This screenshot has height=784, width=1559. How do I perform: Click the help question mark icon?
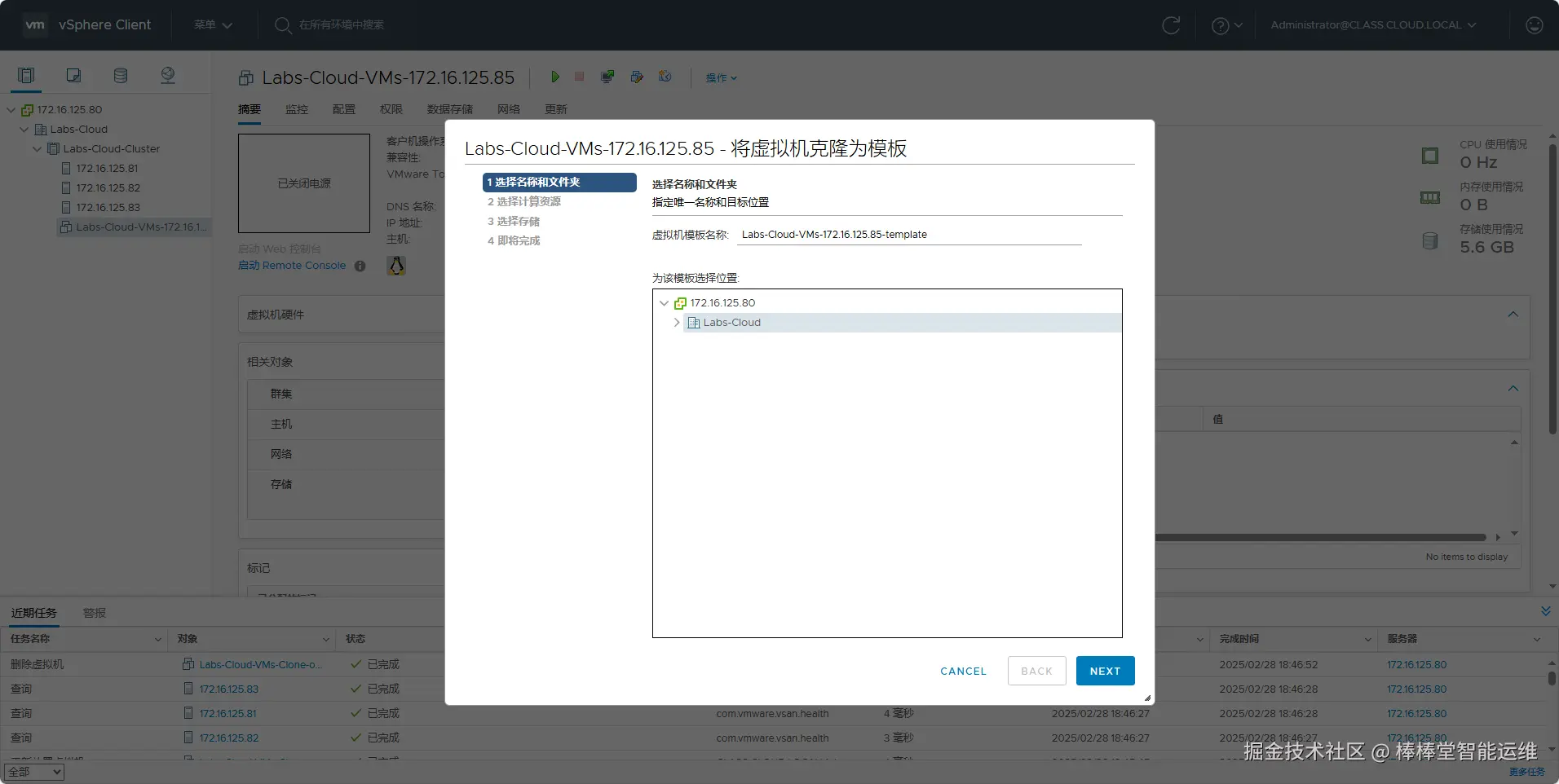(x=1221, y=25)
